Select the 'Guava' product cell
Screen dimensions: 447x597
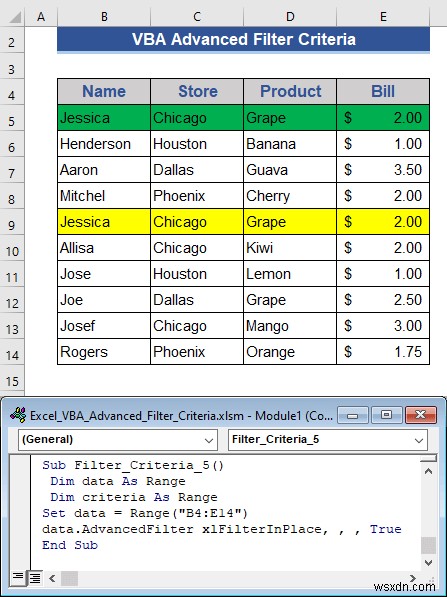point(290,169)
